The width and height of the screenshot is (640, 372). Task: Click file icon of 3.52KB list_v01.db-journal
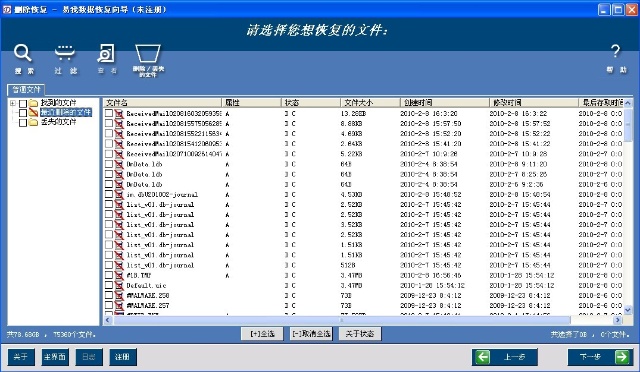pos(119,225)
